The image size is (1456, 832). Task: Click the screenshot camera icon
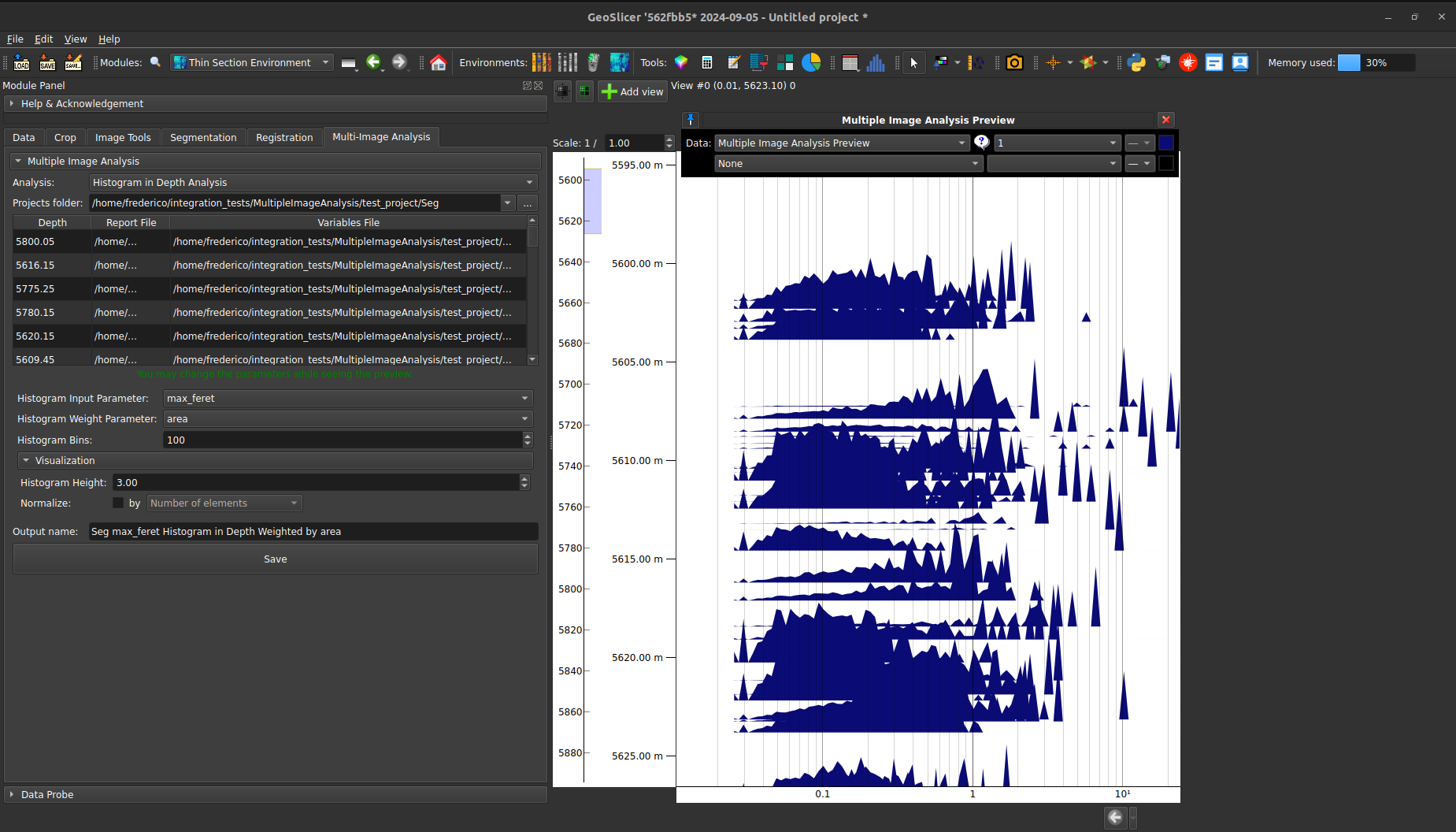[x=1014, y=63]
